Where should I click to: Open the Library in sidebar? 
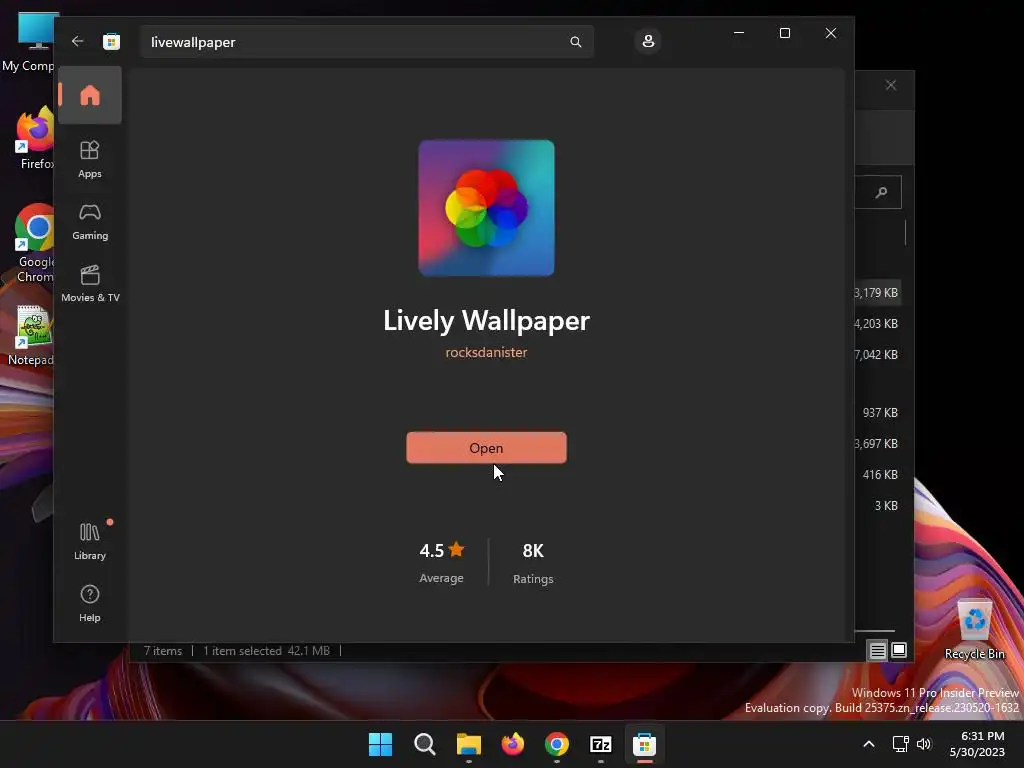coord(89,541)
